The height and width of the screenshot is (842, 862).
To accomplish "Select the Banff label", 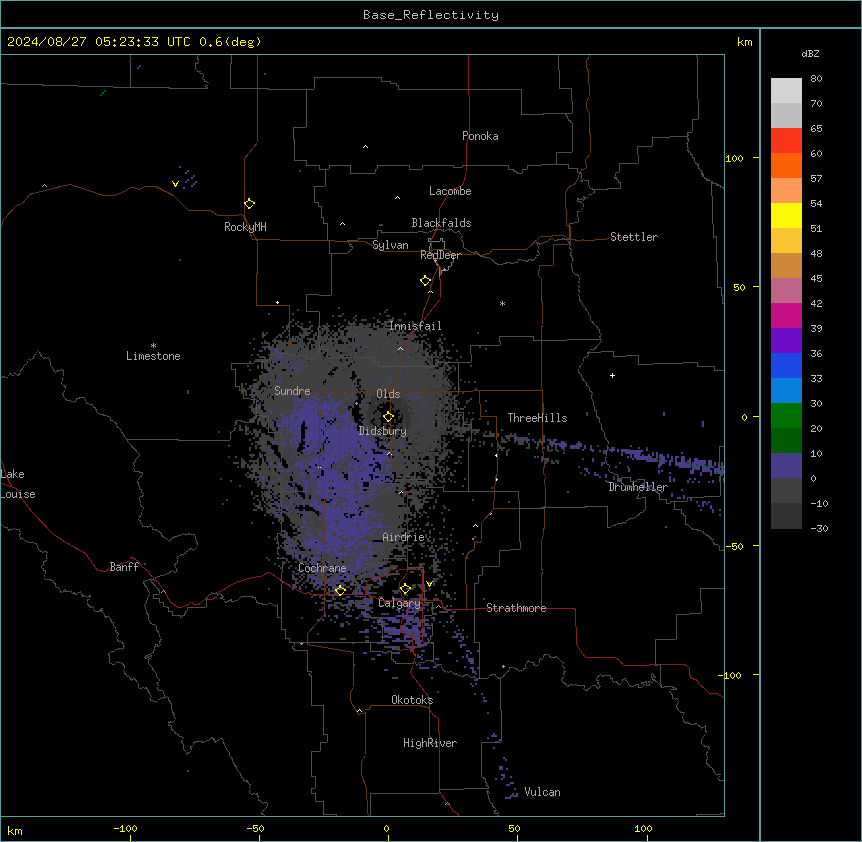I will (124, 567).
